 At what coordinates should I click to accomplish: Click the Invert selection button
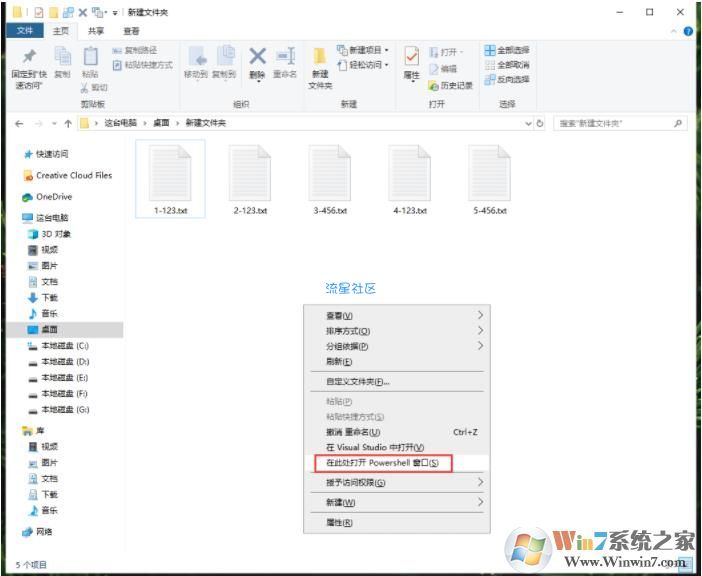506,79
